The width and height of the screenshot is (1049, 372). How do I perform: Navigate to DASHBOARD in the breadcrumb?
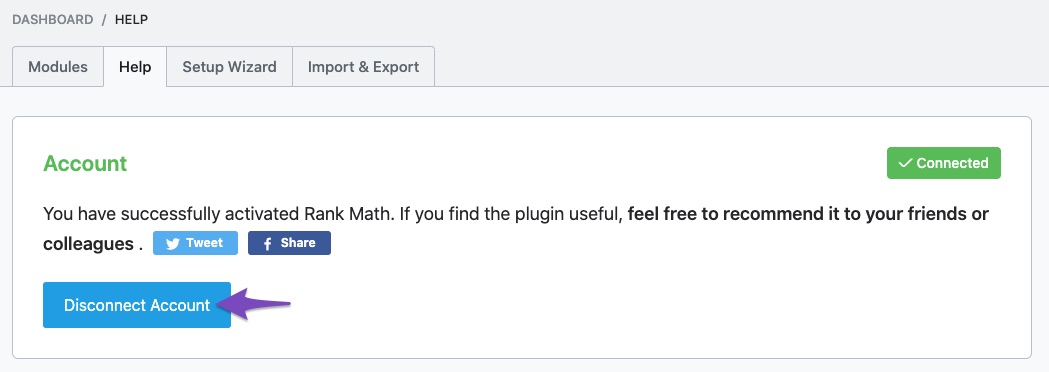click(53, 19)
